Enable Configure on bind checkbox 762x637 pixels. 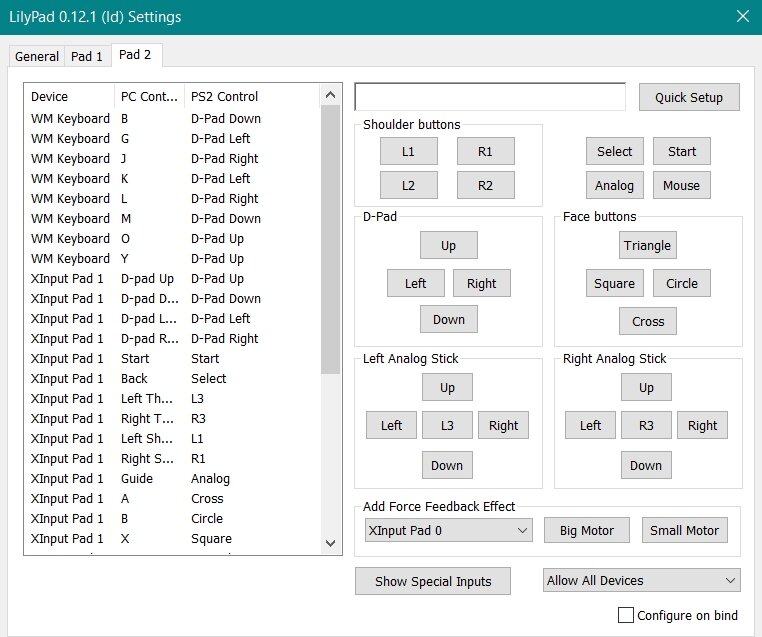pos(626,615)
